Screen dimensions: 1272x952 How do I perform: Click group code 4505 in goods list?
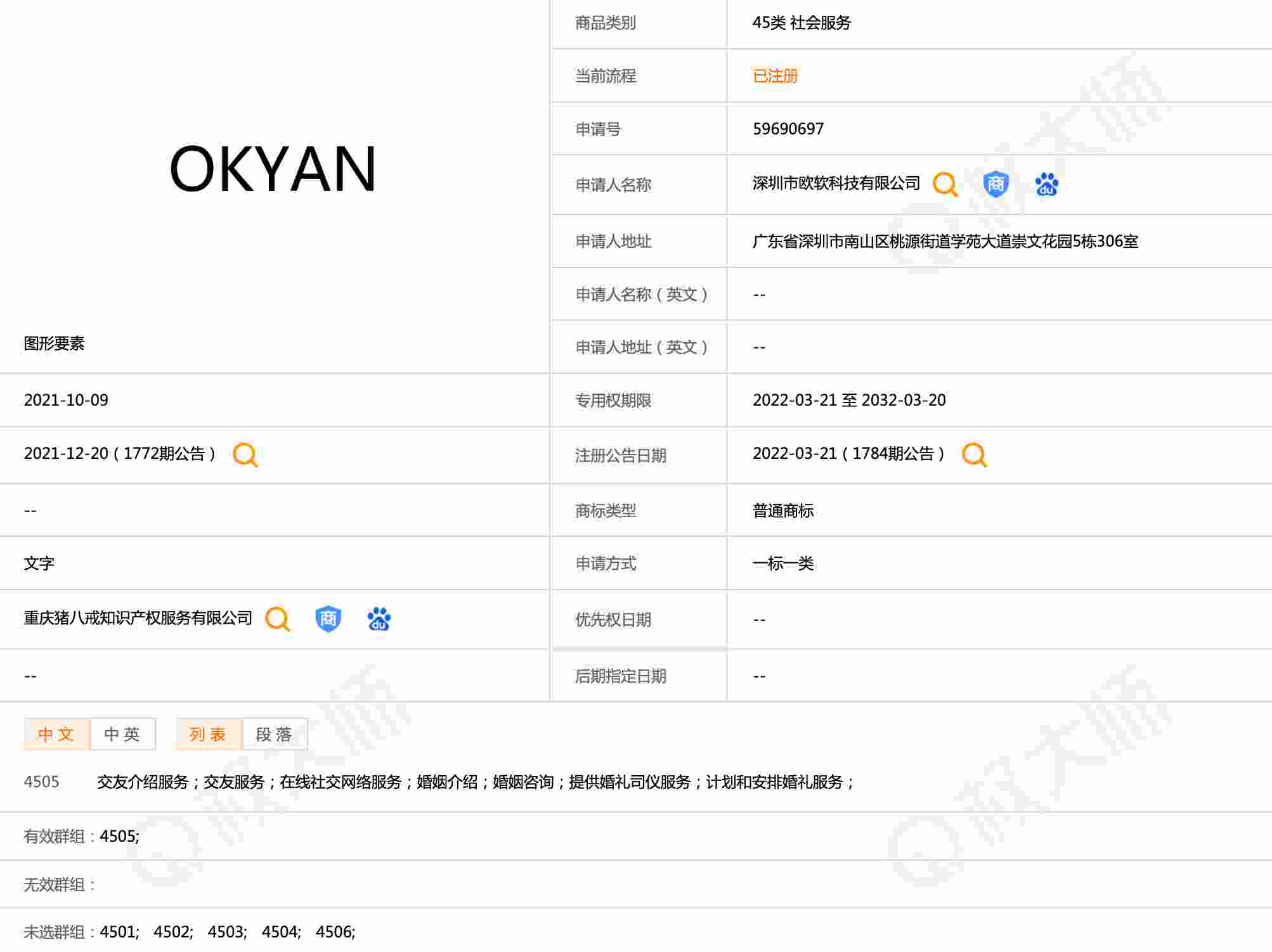pyautogui.click(x=41, y=782)
